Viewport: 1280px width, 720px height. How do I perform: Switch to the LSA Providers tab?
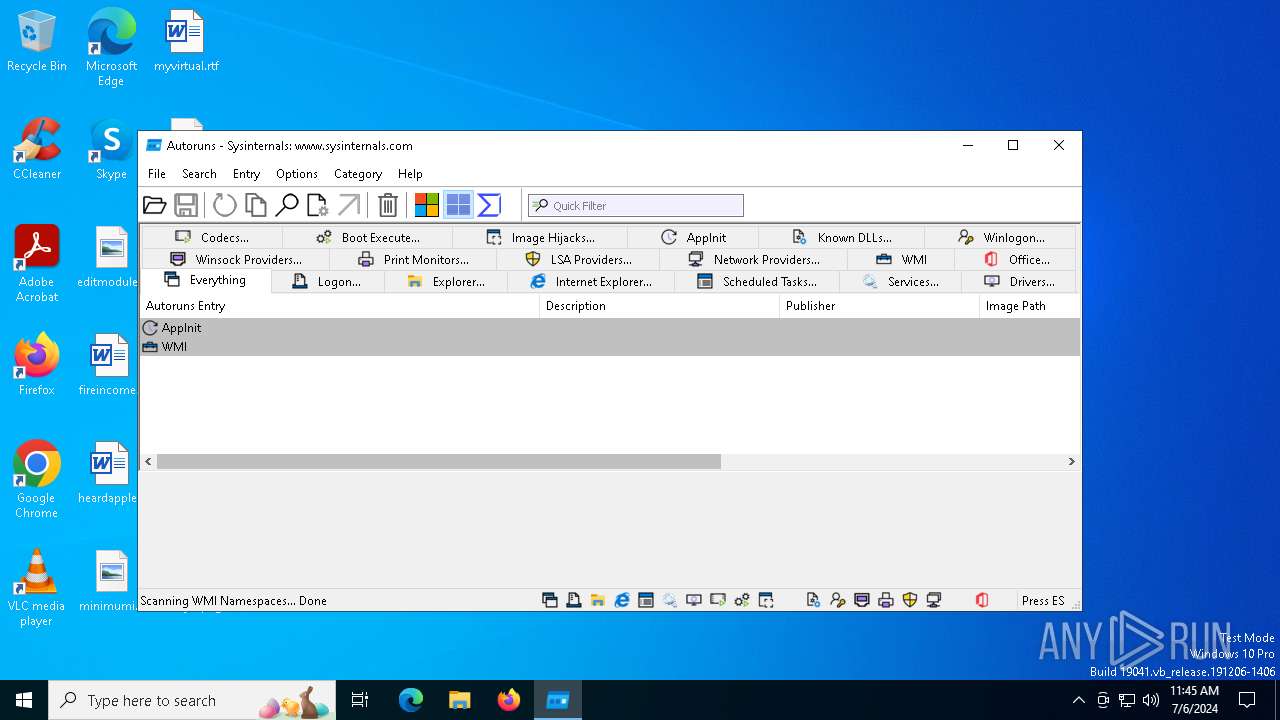click(578, 259)
